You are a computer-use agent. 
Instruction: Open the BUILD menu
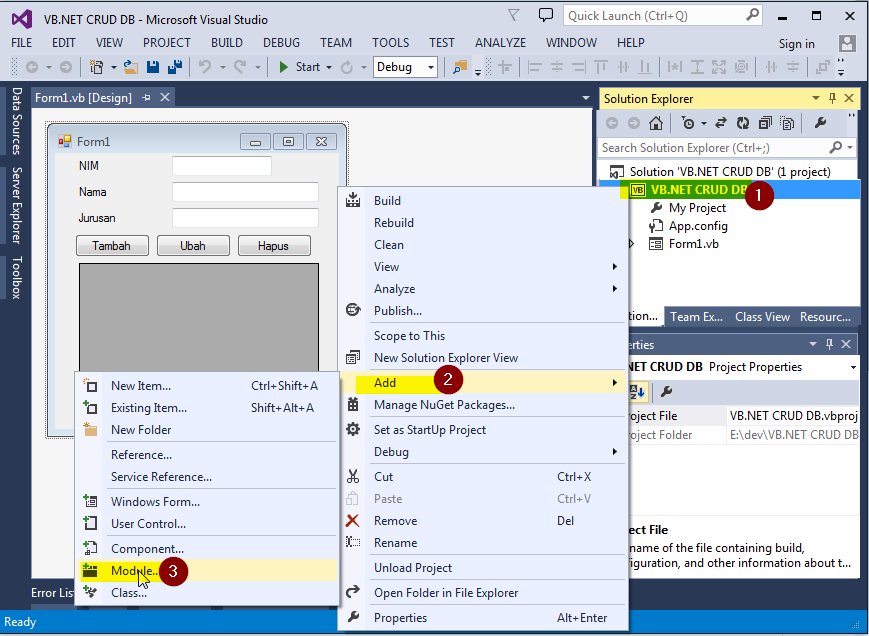pos(227,43)
